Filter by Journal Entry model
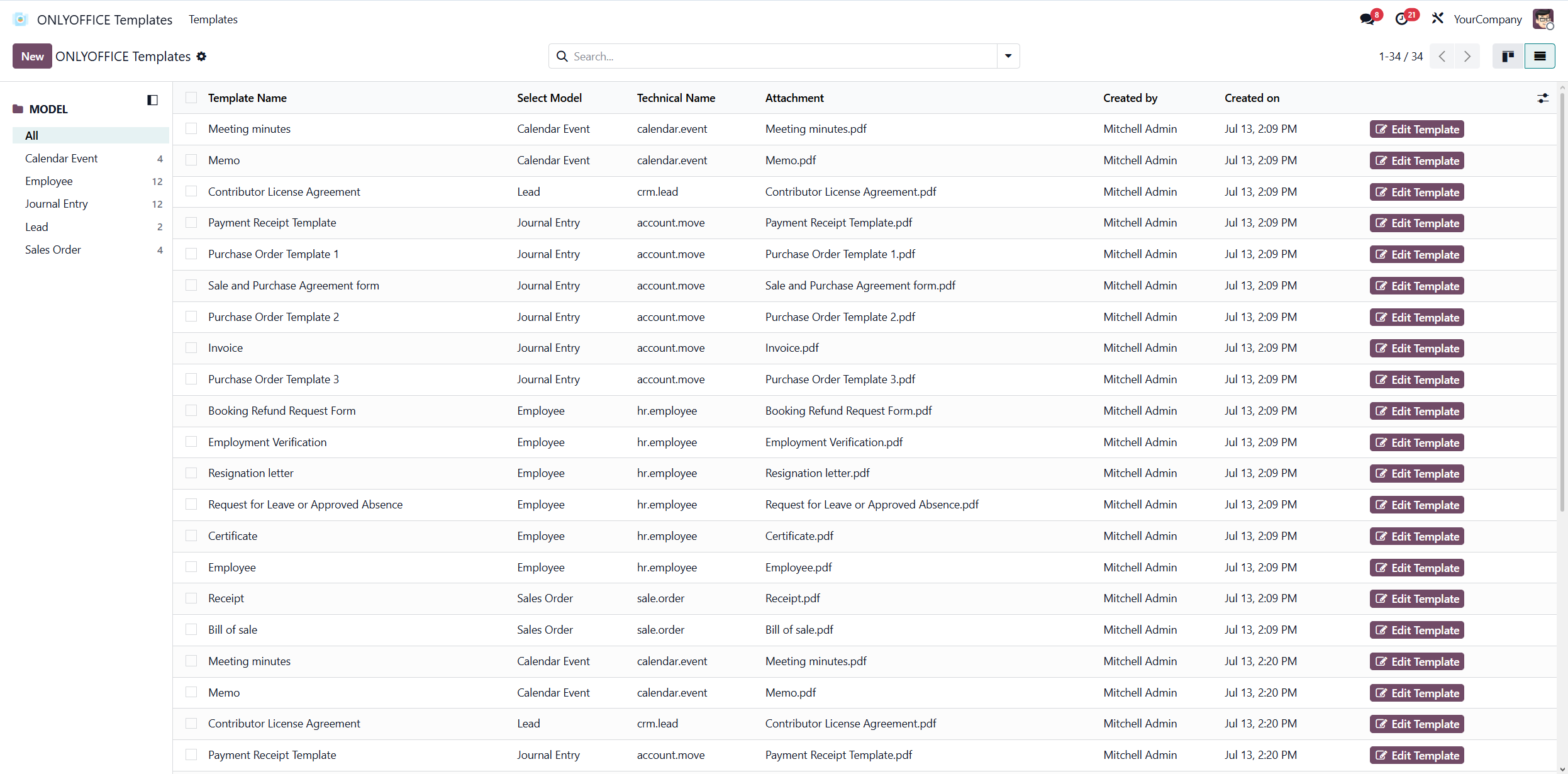 pyautogui.click(x=91, y=204)
